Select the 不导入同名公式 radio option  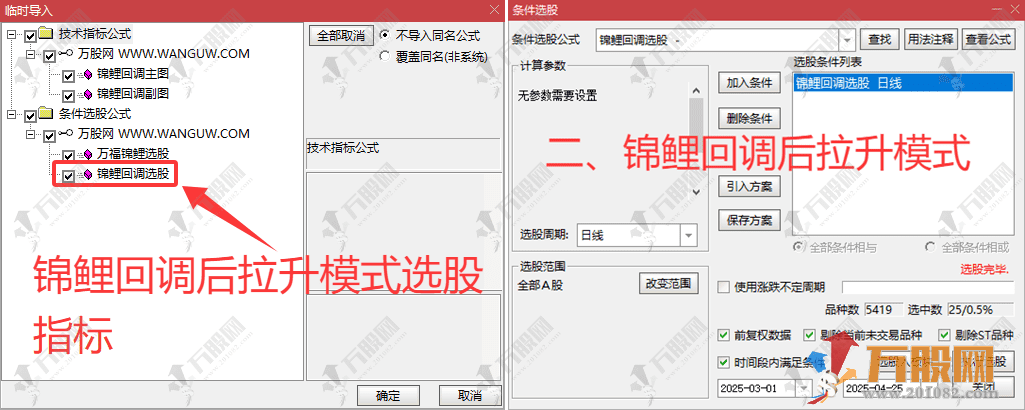click(384, 35)
